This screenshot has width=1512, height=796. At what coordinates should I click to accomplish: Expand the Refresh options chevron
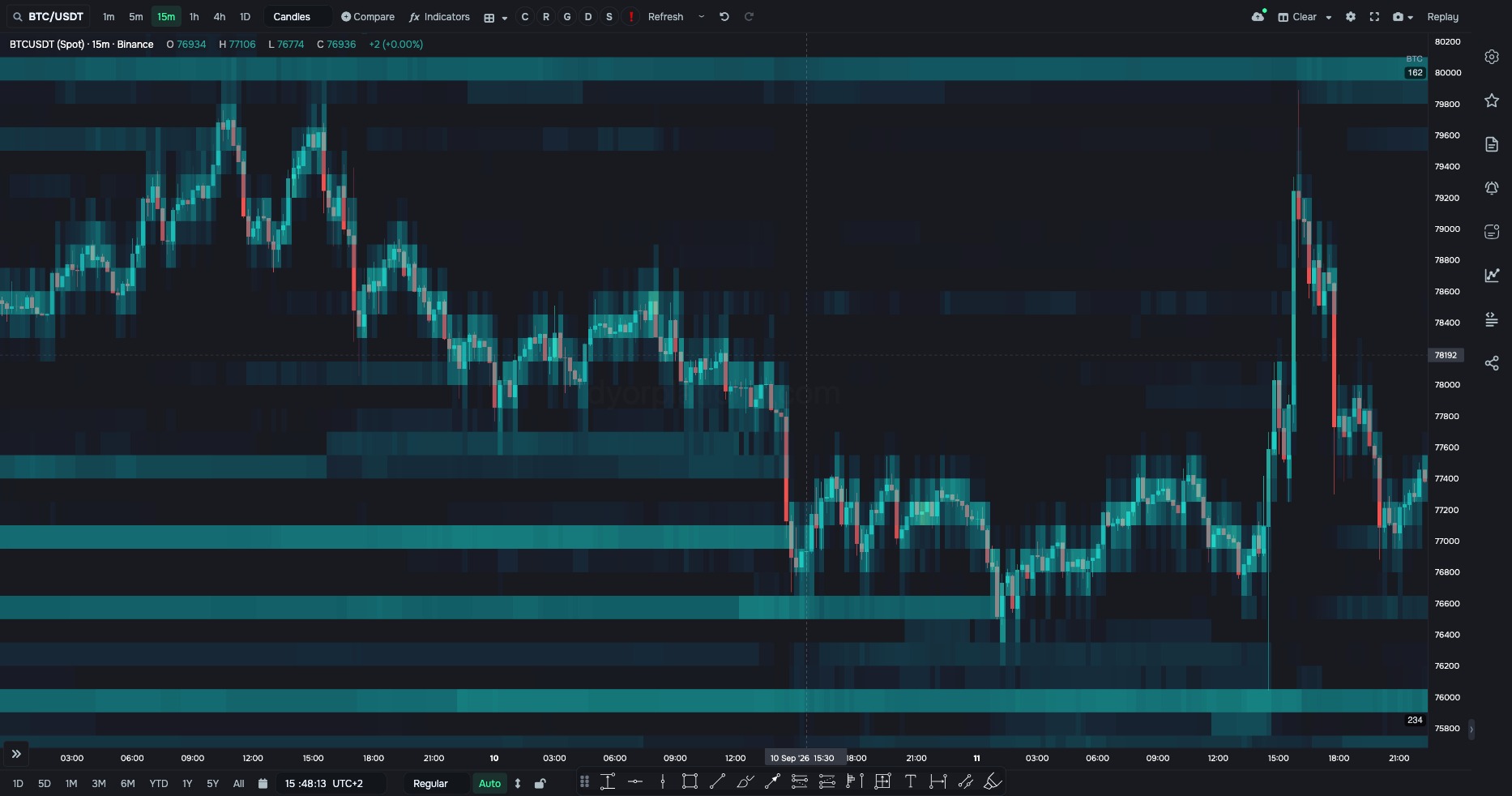702,17
